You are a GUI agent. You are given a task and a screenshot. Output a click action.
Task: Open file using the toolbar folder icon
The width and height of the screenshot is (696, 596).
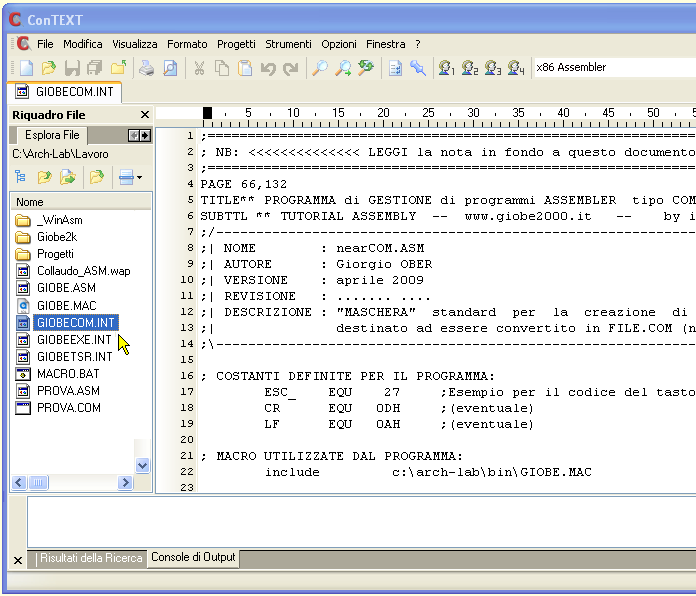coord(49,68)
